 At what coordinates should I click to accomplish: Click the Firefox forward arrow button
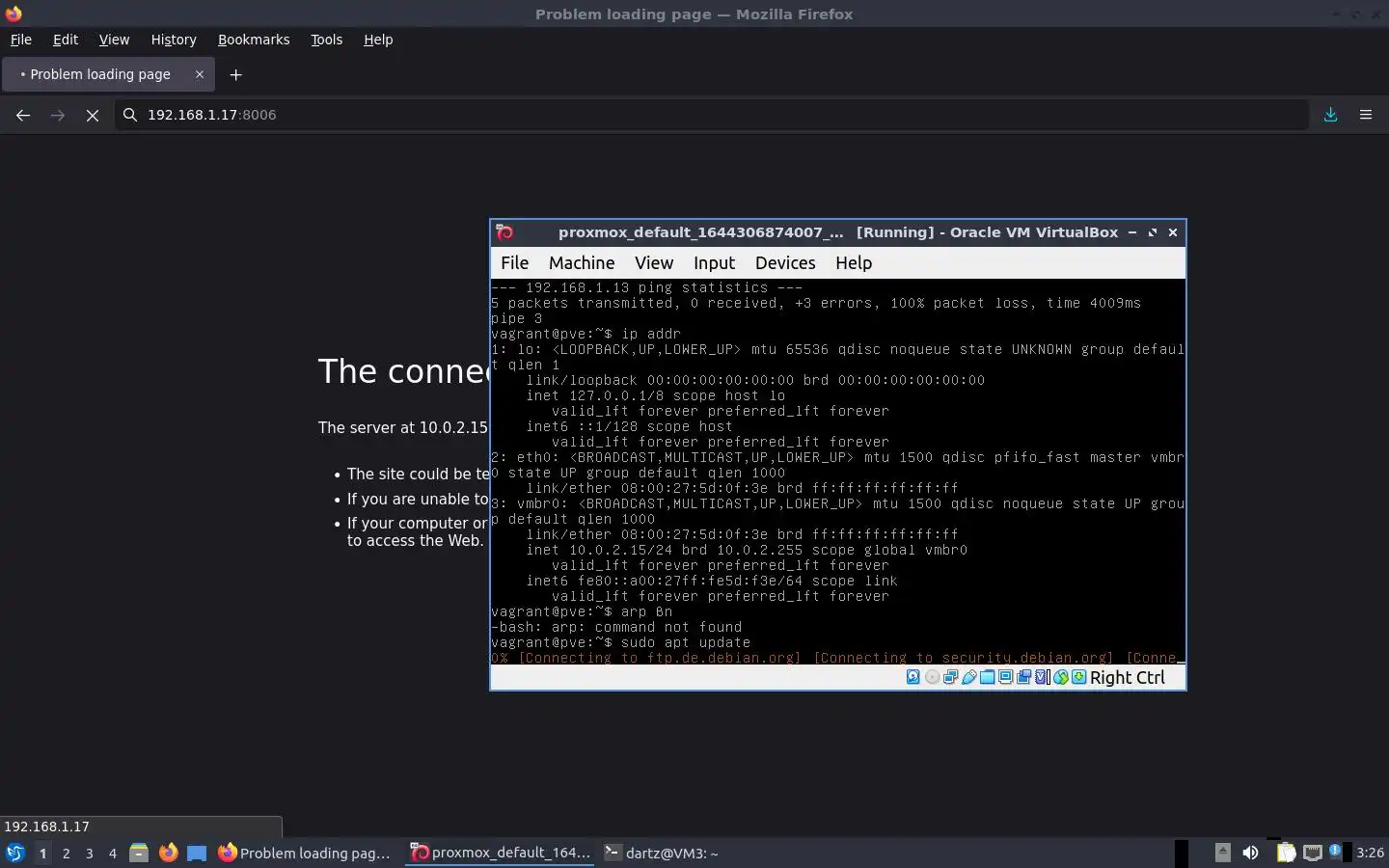(58, 115)
